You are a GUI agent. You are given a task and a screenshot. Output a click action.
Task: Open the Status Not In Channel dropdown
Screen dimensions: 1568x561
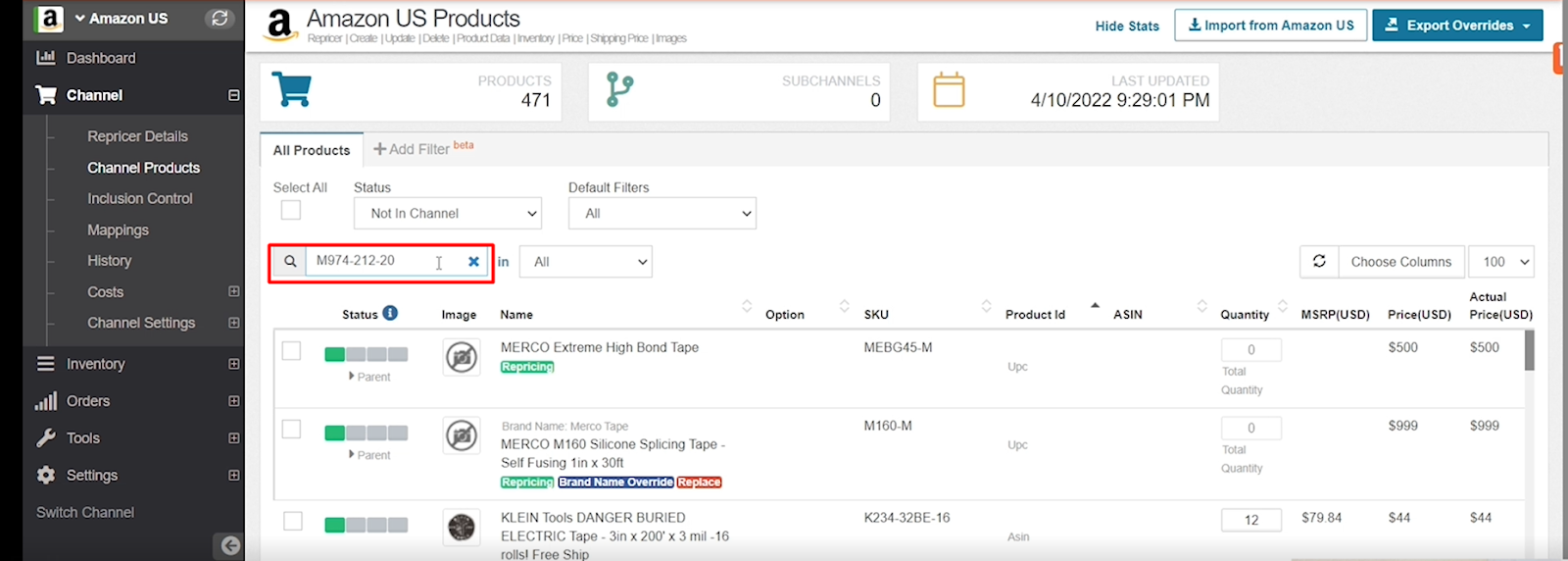pyautogui.click(x=448, y=213)
